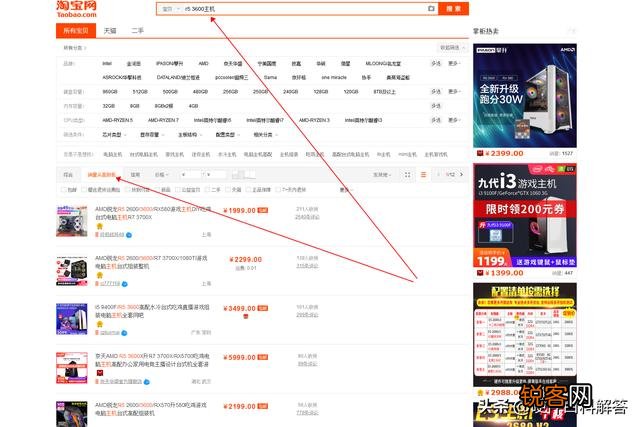Click the minimum price input box
This screenshot has width=640, height=427.
pos(191,175)
